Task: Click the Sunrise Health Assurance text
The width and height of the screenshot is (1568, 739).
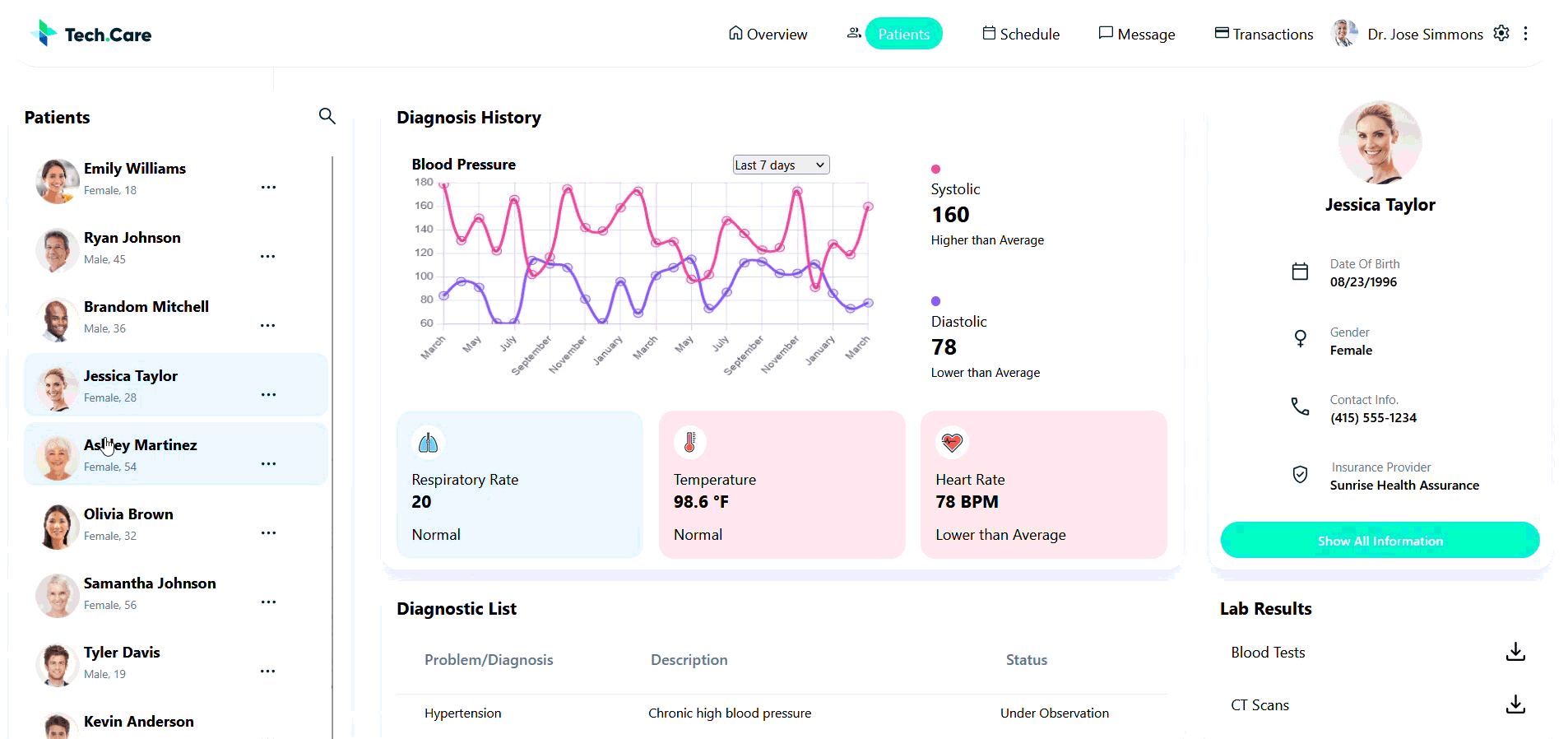Action: (x=1404, y=486)
